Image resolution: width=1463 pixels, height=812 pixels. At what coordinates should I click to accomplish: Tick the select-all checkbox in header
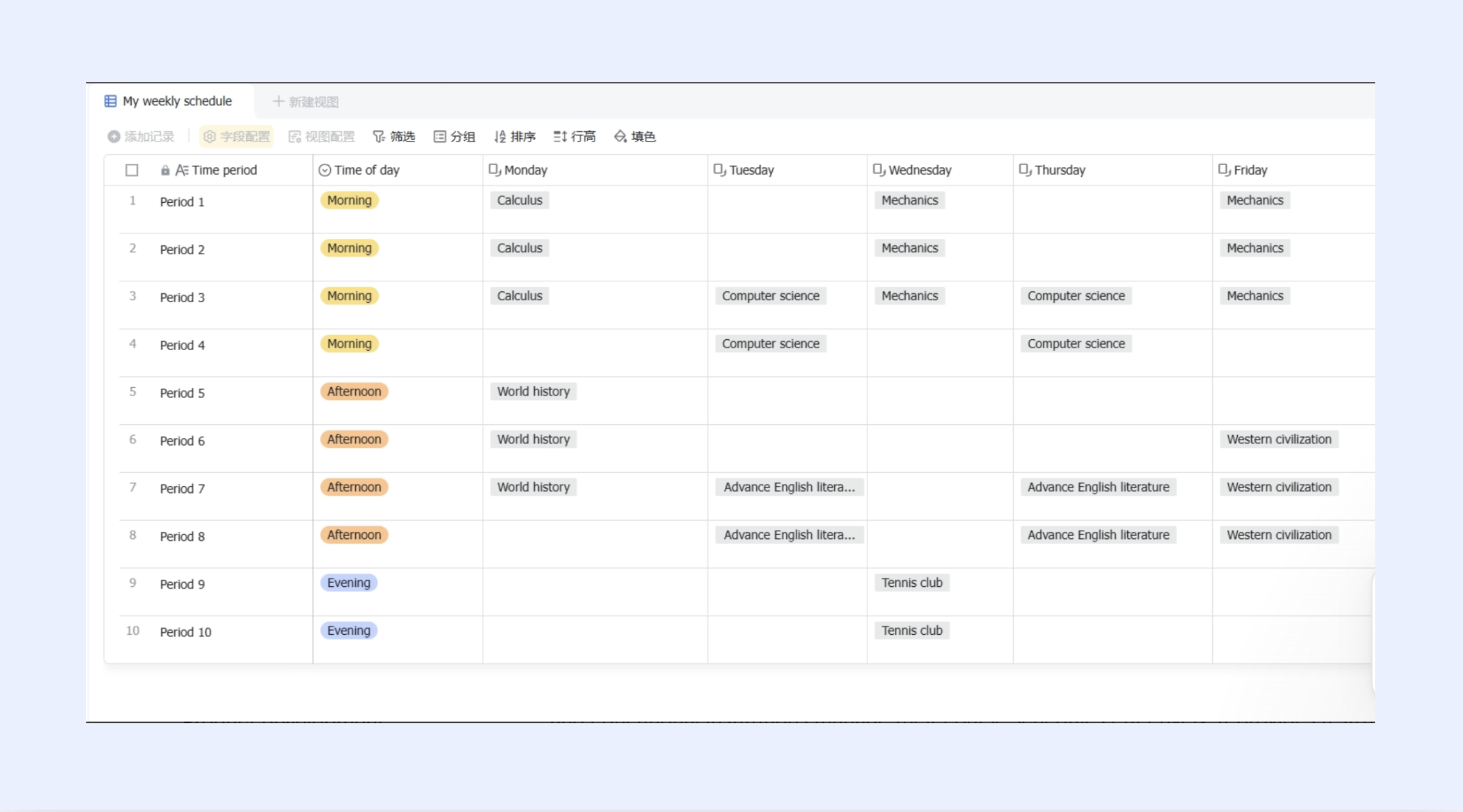click(x=132, y=171)
